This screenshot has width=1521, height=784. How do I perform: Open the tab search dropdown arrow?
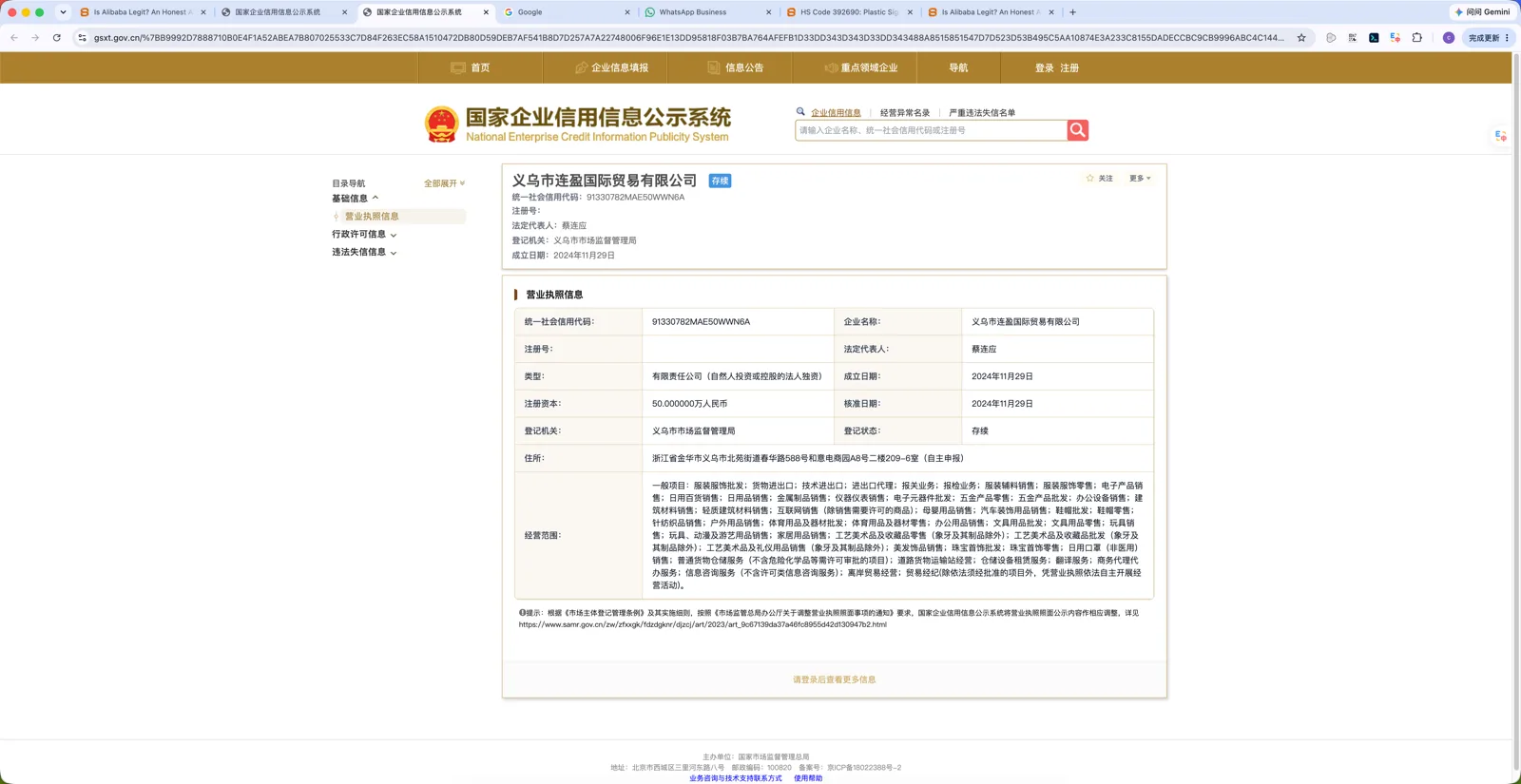[x=63, y=12]
